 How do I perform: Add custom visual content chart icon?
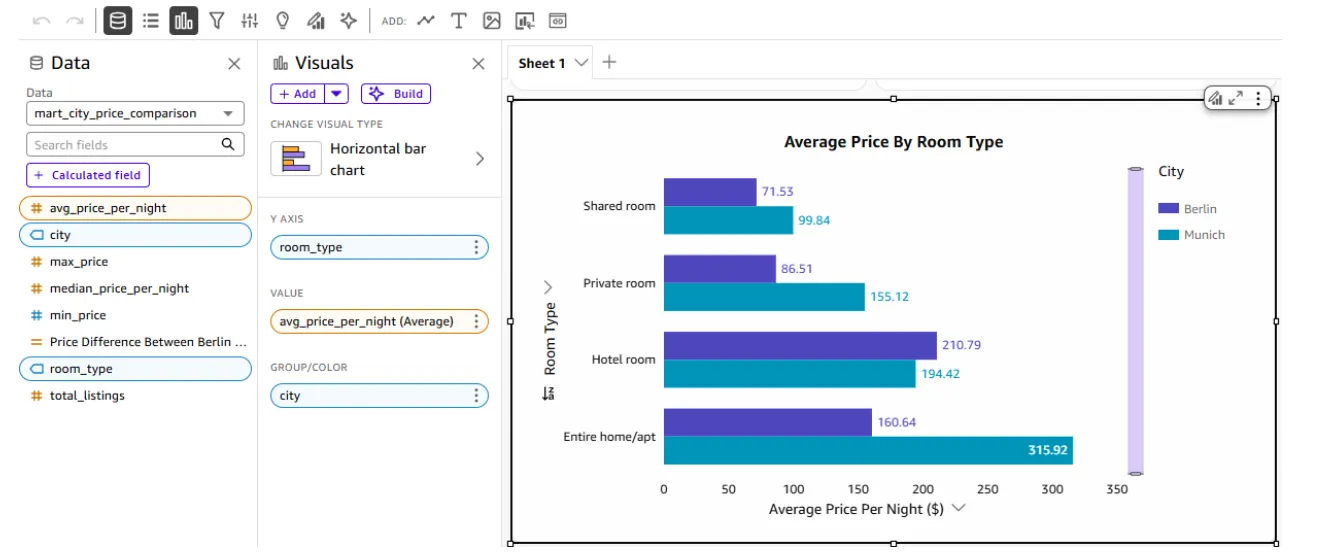(x=524, y=20)
